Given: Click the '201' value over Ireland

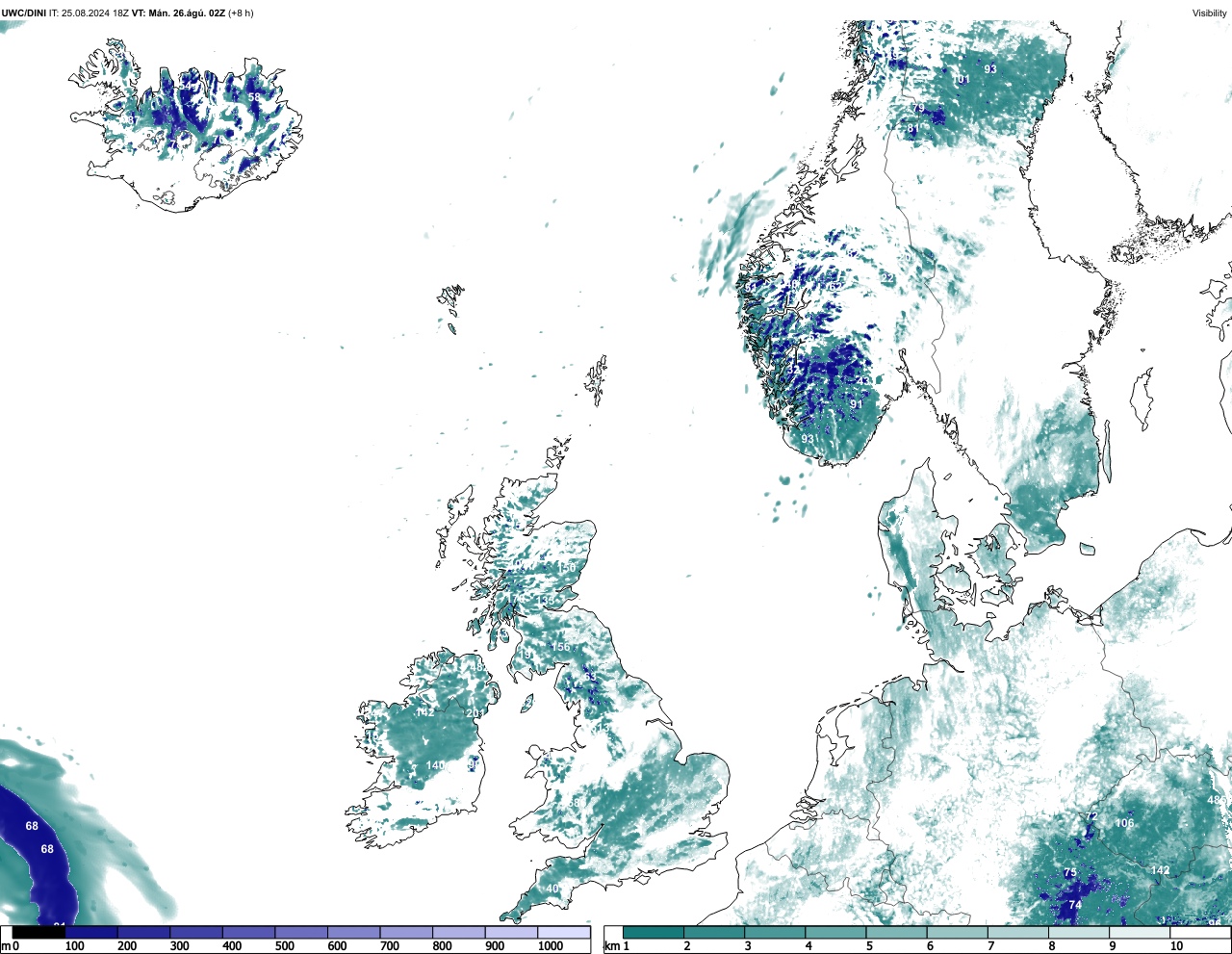Looking at the screenshot, I should click(x=475, y=713).
